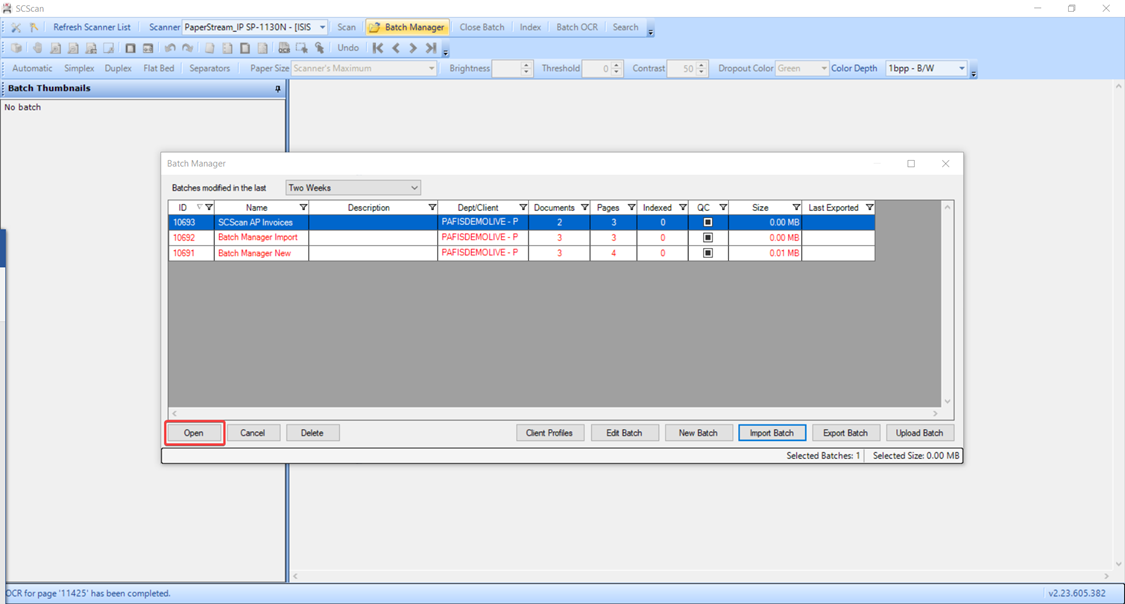
Task: Open the Color Depth dropdown
Action: (x=962, y=69)
